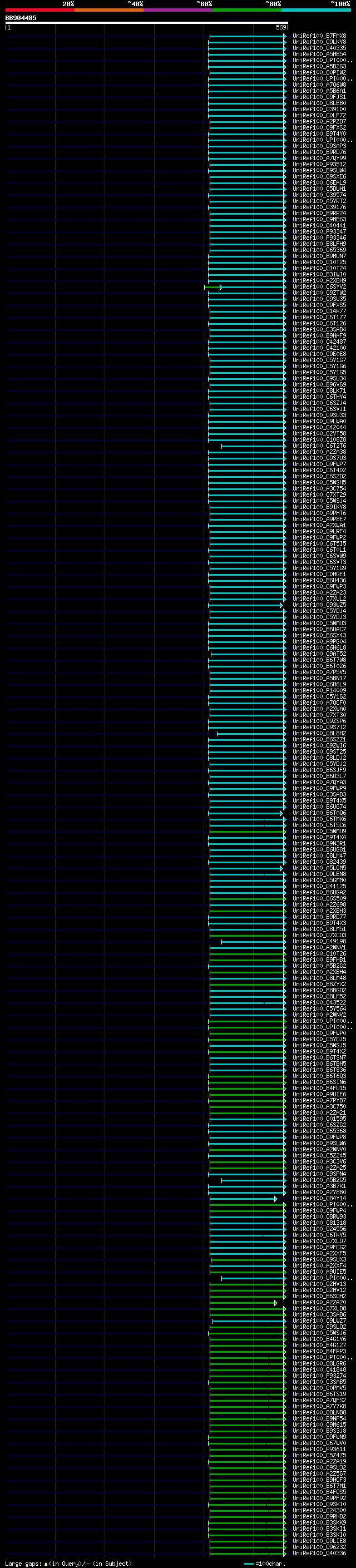
Task: Click hit name UniRef100_Q9SXE6
Action: [x=319, y=176]
